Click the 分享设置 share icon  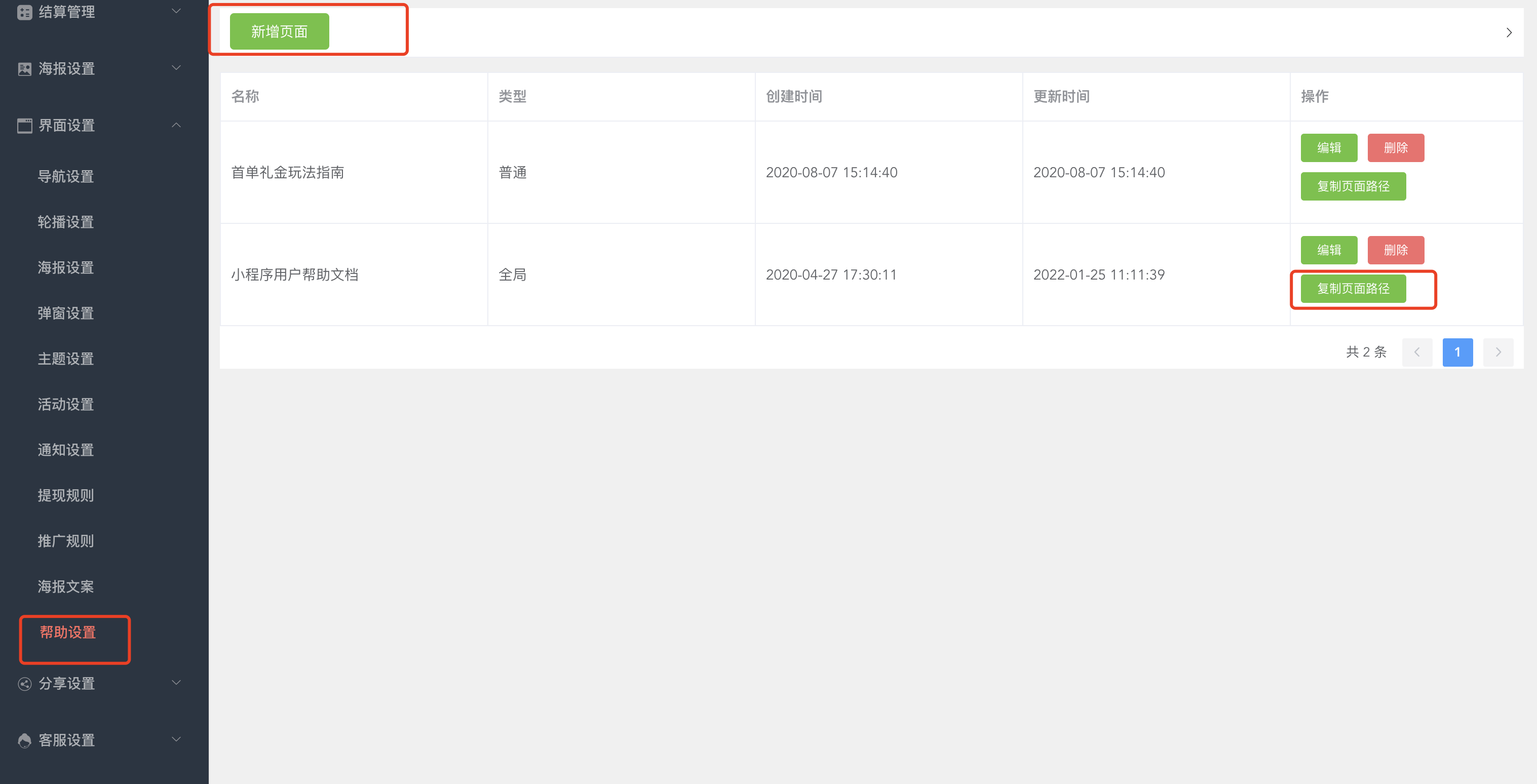[x=24, y=684]
